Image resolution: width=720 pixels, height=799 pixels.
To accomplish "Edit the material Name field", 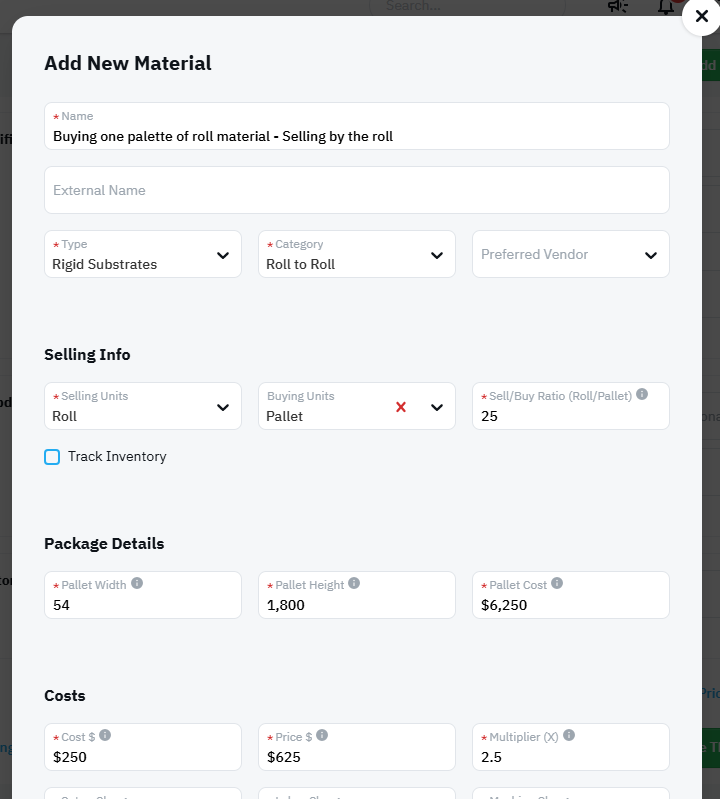I will (357, 136).
